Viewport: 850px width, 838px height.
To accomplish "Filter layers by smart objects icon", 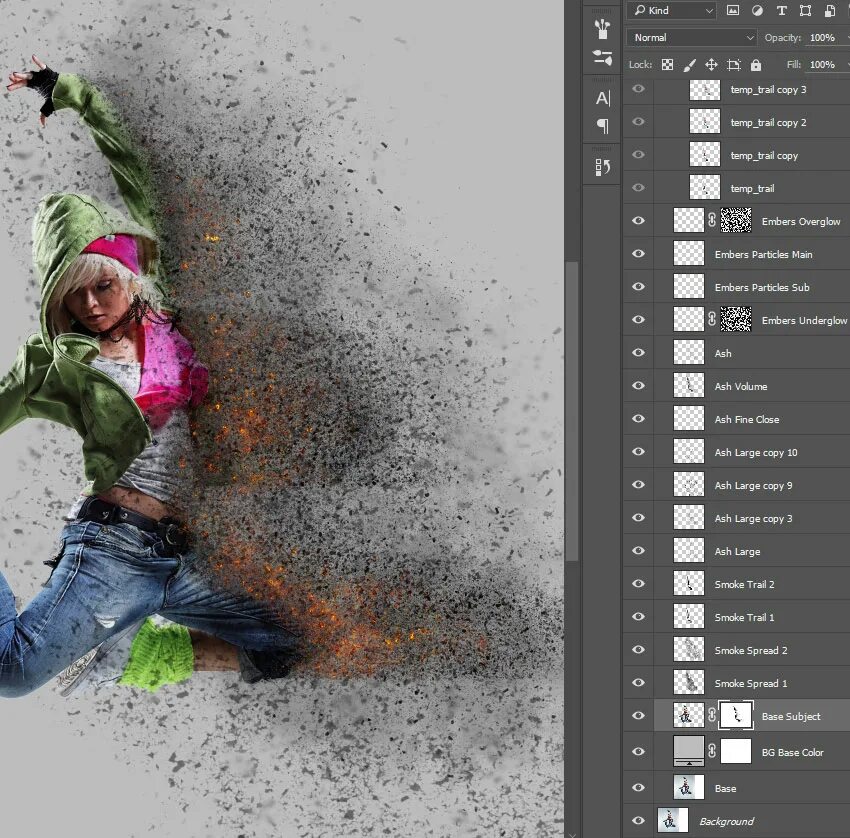I will pyautogui.click(x=830, y=10).
